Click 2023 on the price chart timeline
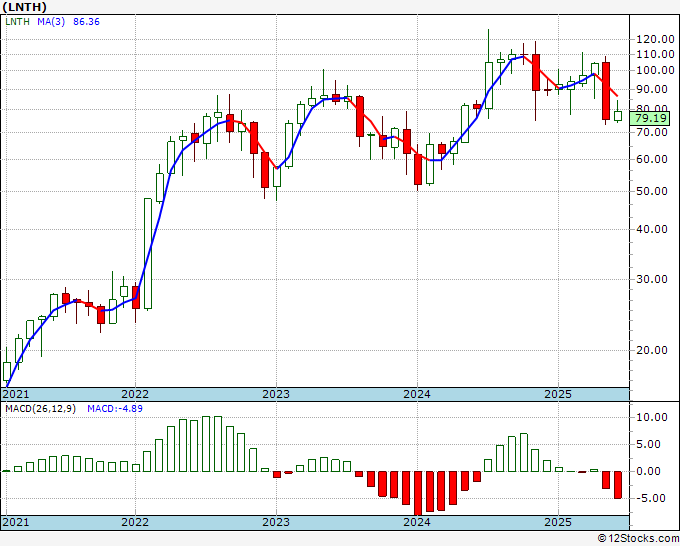Screen dimensions: 680x546 [x=276, y=394]
